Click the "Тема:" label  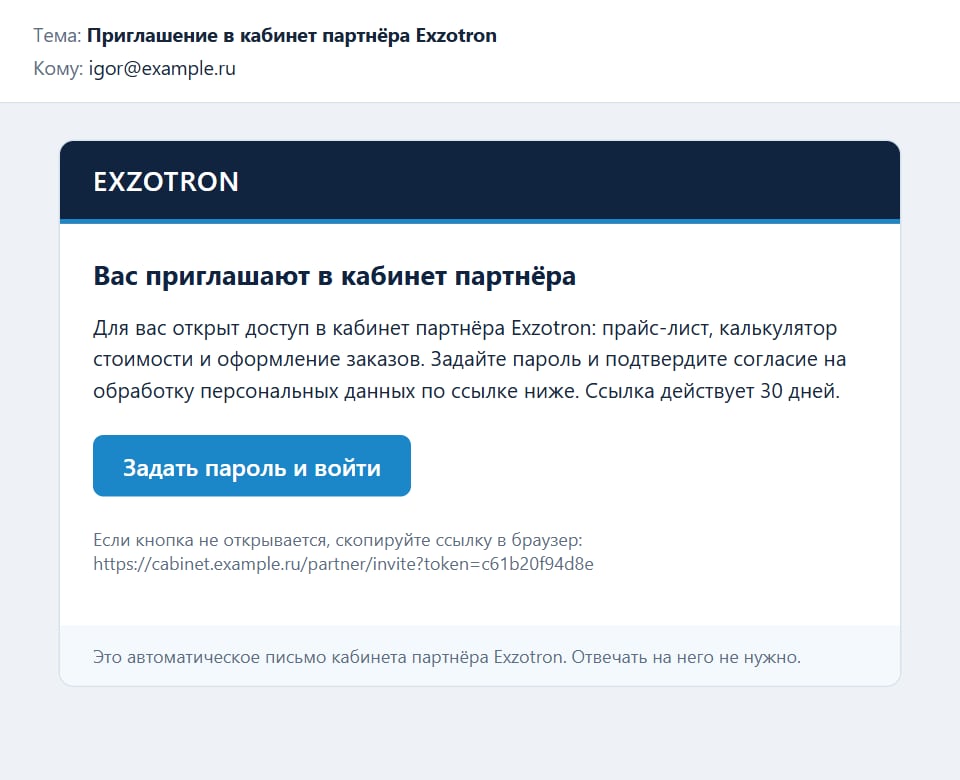57,36
